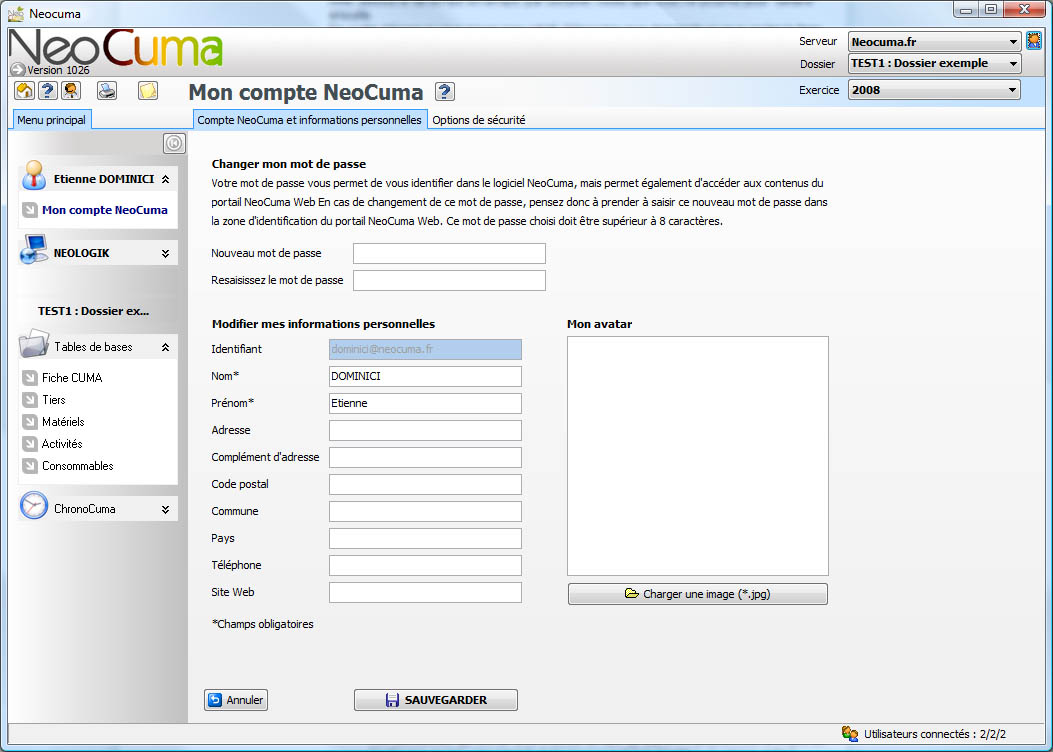This screenshot has height=752, width=1053.
Task: Open the yellow sticky note icon
Action: 148,90
